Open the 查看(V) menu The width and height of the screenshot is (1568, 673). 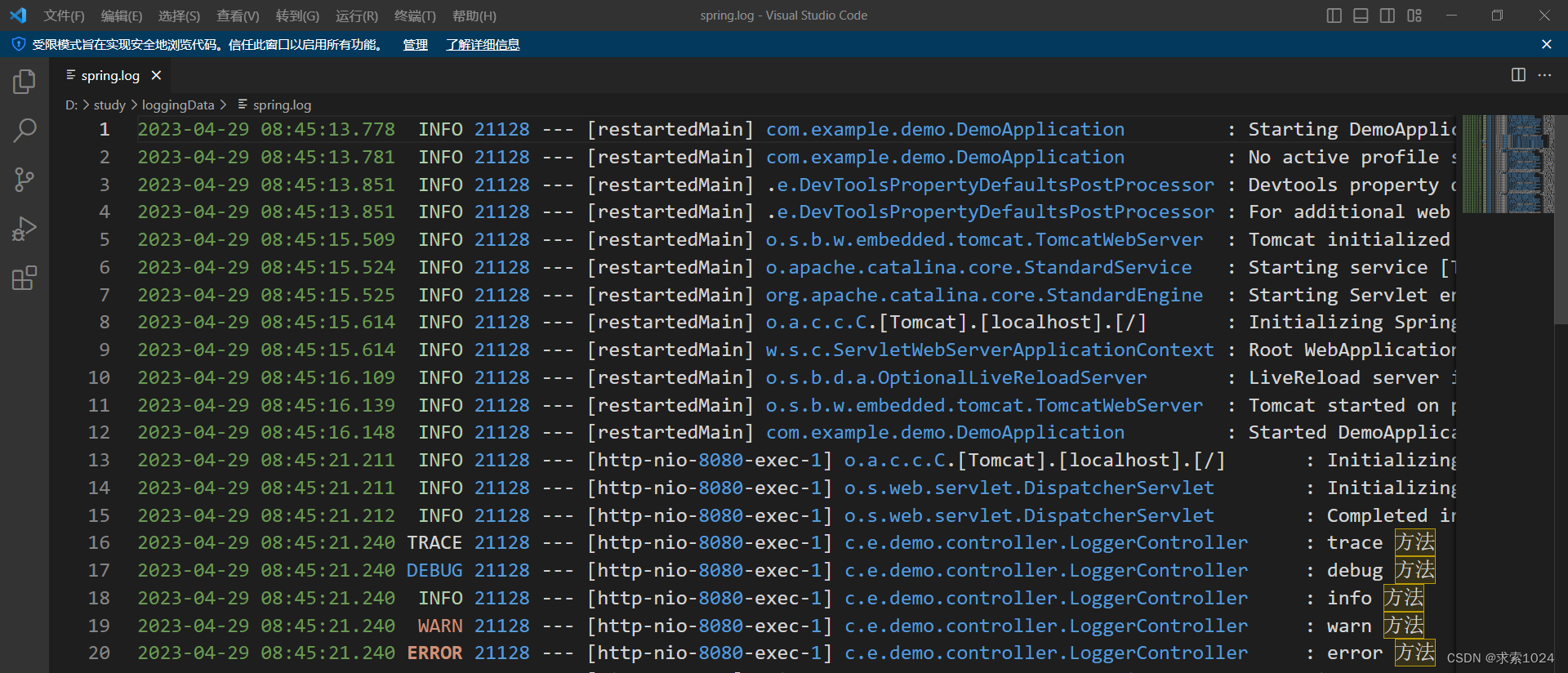(x=238, y=16)
